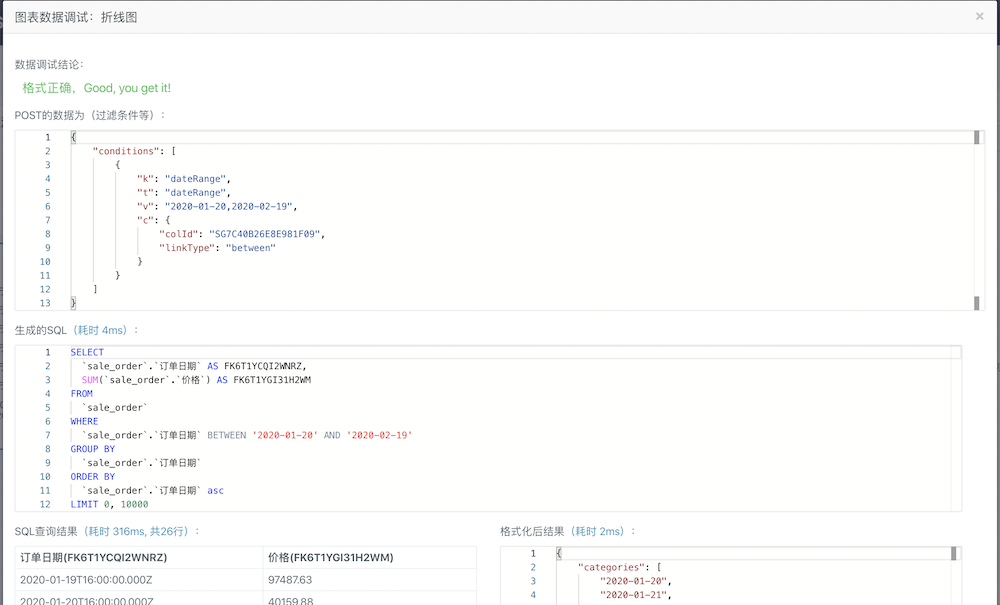Image resolution: width=1000 pixels, height=605 pixels.
Task: Click the 订单日期 AS FK6T1YCQI2WNRZ line
Action: (x=194, y=367)
